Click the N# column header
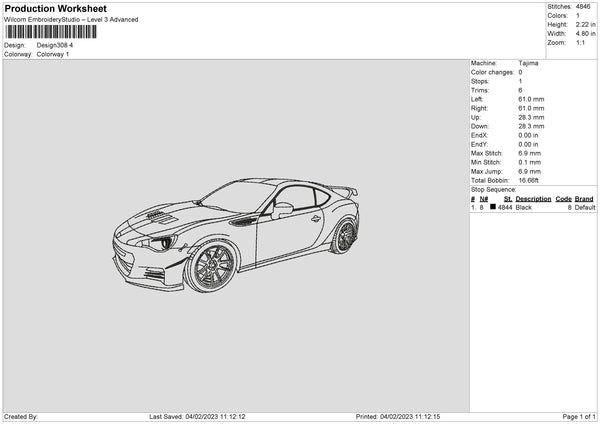The image size is (600, 424). pyautogui.click(x=484, y=198)
